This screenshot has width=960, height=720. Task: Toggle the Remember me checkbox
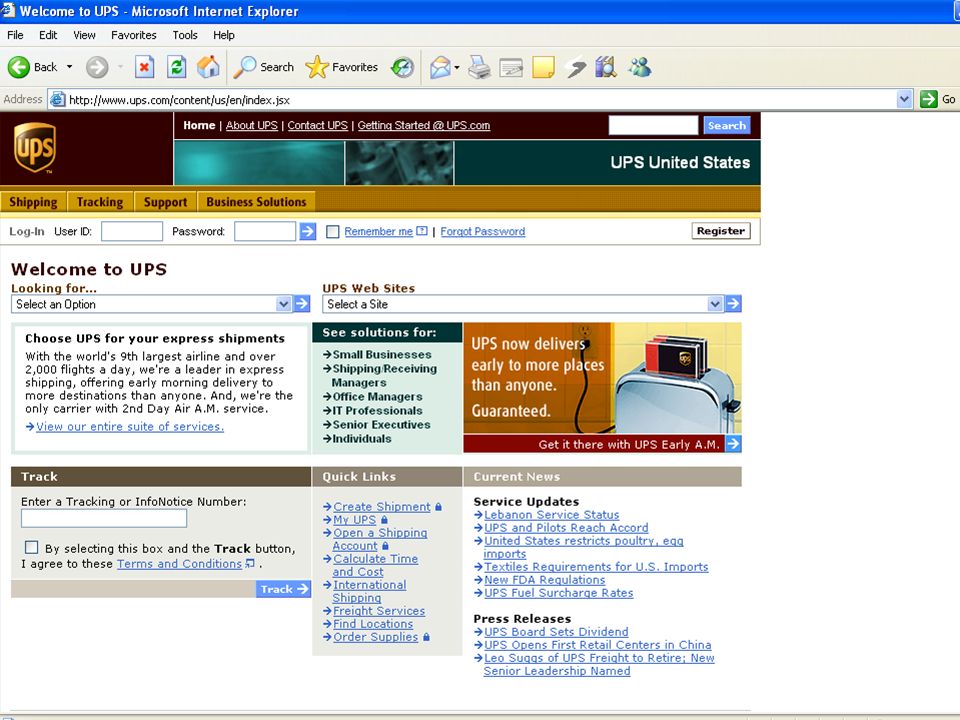pyautogui.click(x=332, y=231)
